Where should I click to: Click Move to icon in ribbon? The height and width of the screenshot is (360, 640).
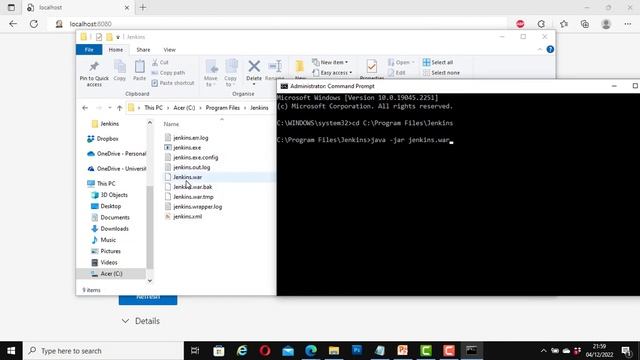(x=211, y=73)
